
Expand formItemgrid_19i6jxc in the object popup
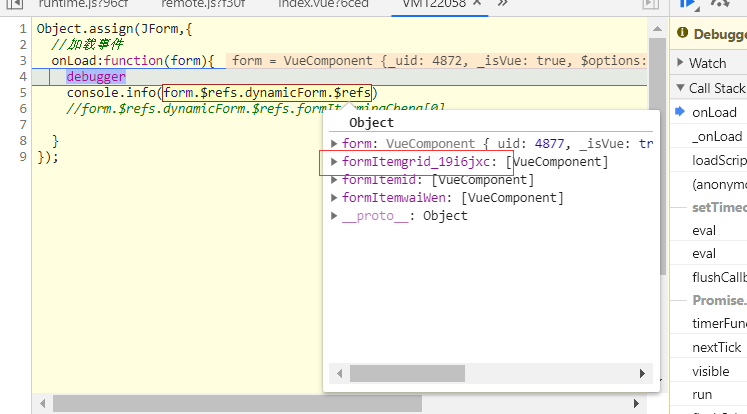(334, 161)
